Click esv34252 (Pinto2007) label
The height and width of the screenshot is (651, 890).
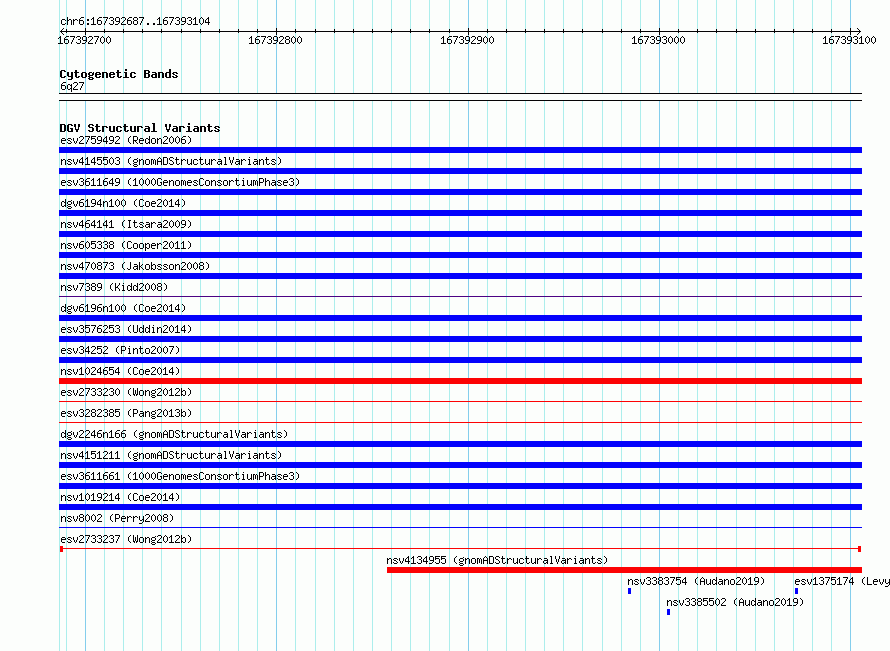(x=120, y=350)
